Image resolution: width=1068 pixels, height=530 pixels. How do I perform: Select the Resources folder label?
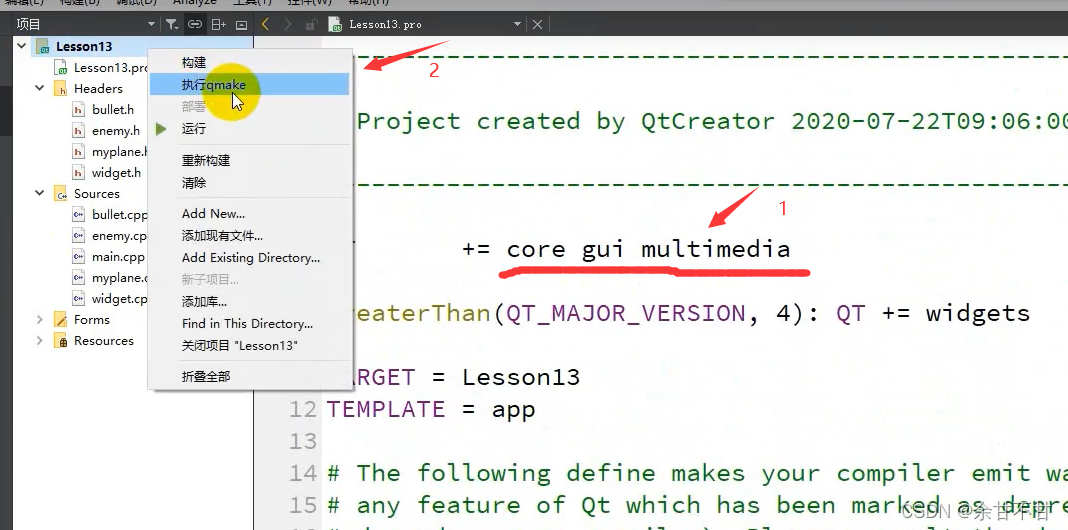point(104,341)
